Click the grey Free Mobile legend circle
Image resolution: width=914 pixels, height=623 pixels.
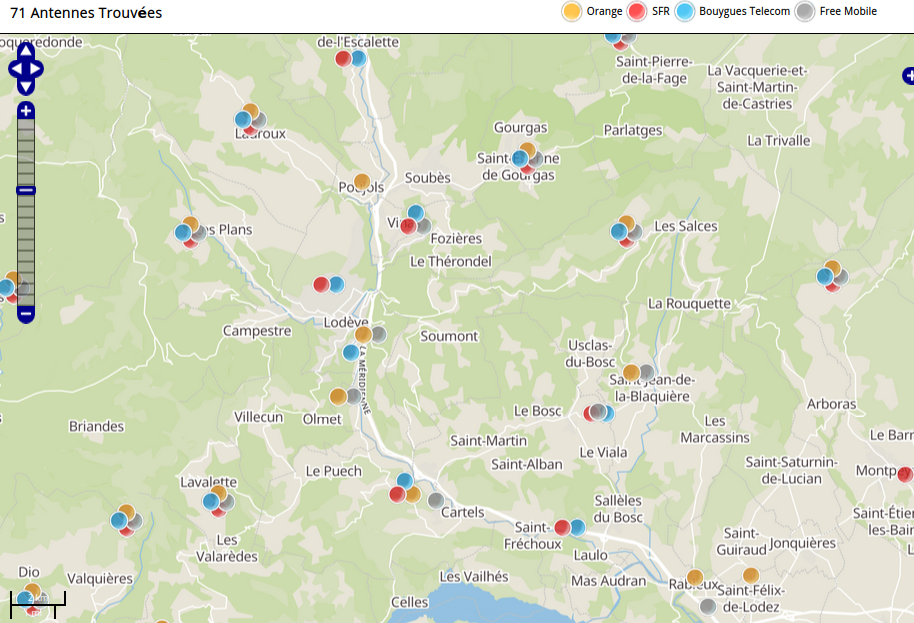pyautogui.click(x=805, y=12)
